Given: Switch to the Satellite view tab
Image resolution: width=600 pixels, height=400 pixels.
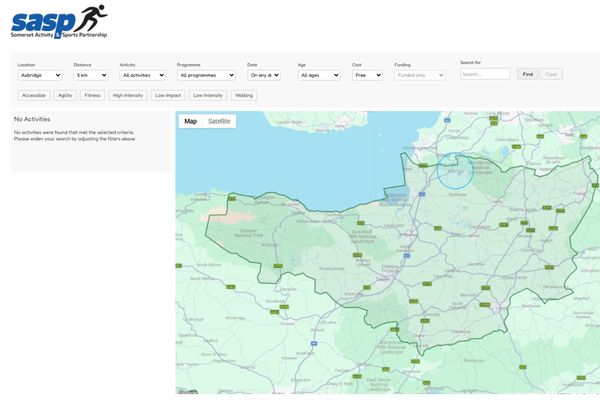Looking at the screenshot, I should pos(219,121).
